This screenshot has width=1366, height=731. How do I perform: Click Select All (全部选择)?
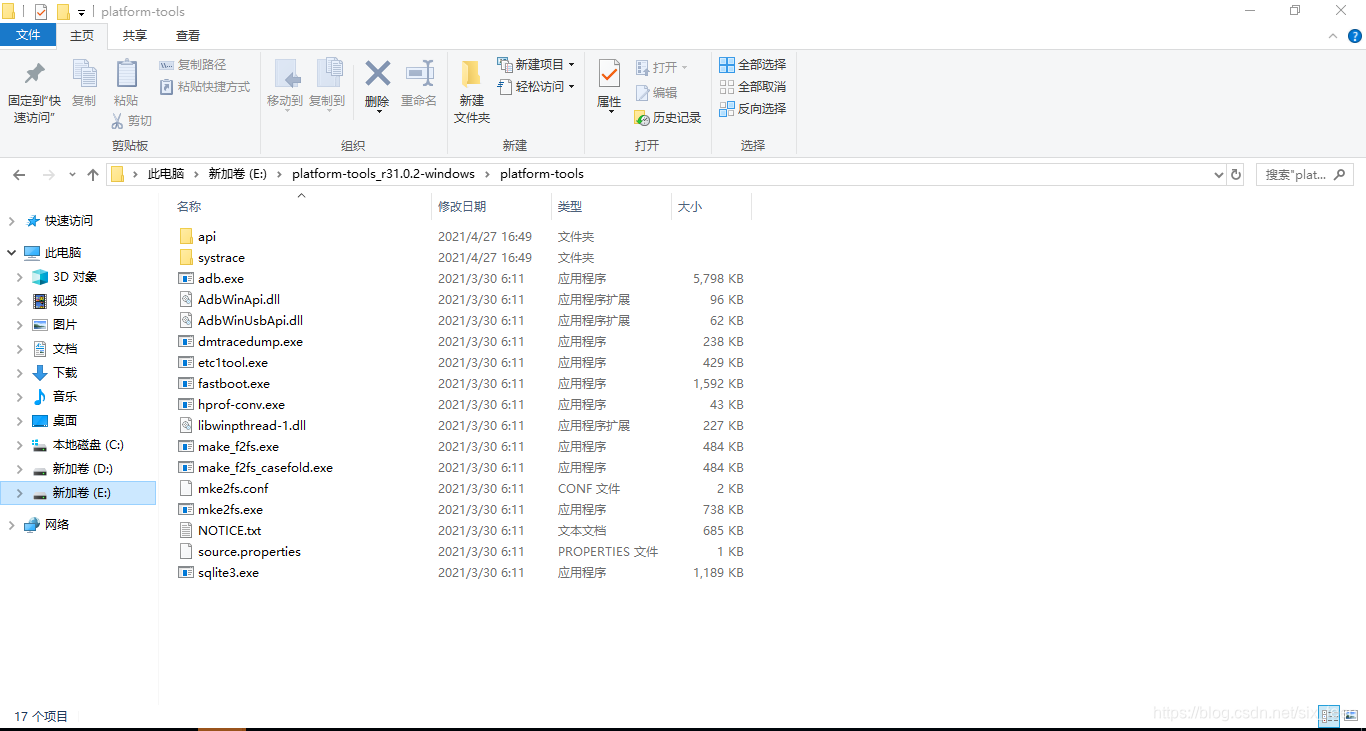[x=753, y=64]
